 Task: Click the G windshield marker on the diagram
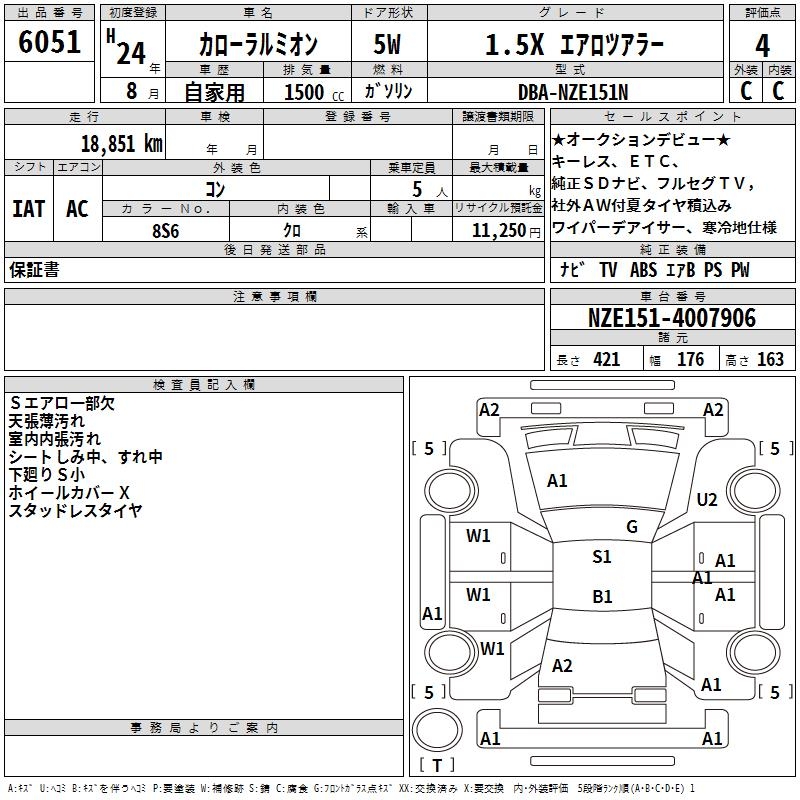coord(631,527)
